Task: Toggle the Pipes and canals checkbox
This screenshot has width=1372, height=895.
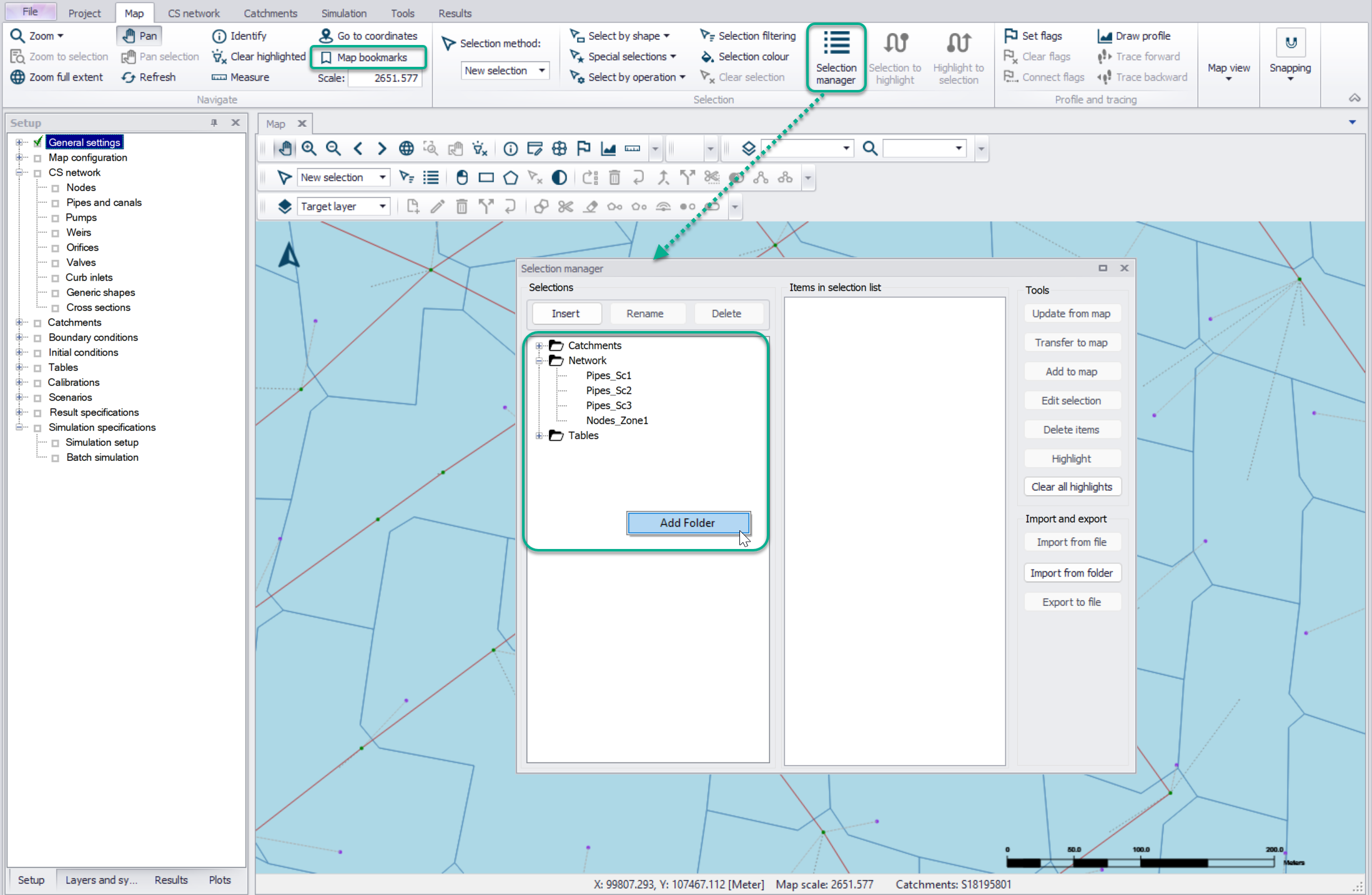Action: point(55,203)
